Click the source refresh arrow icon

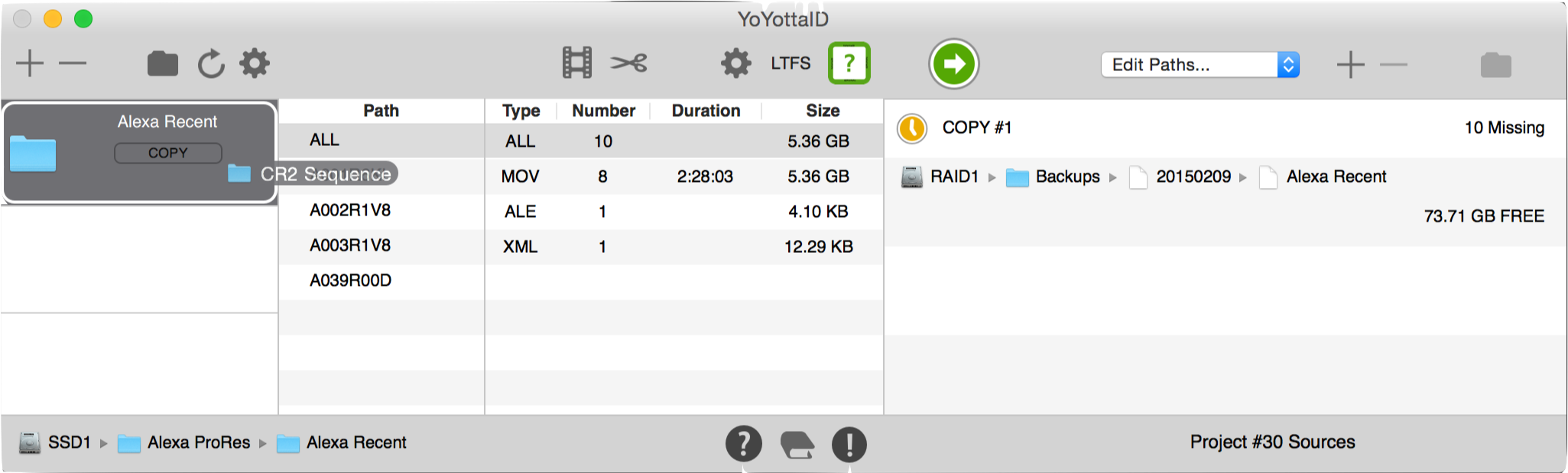click(211, 63)
